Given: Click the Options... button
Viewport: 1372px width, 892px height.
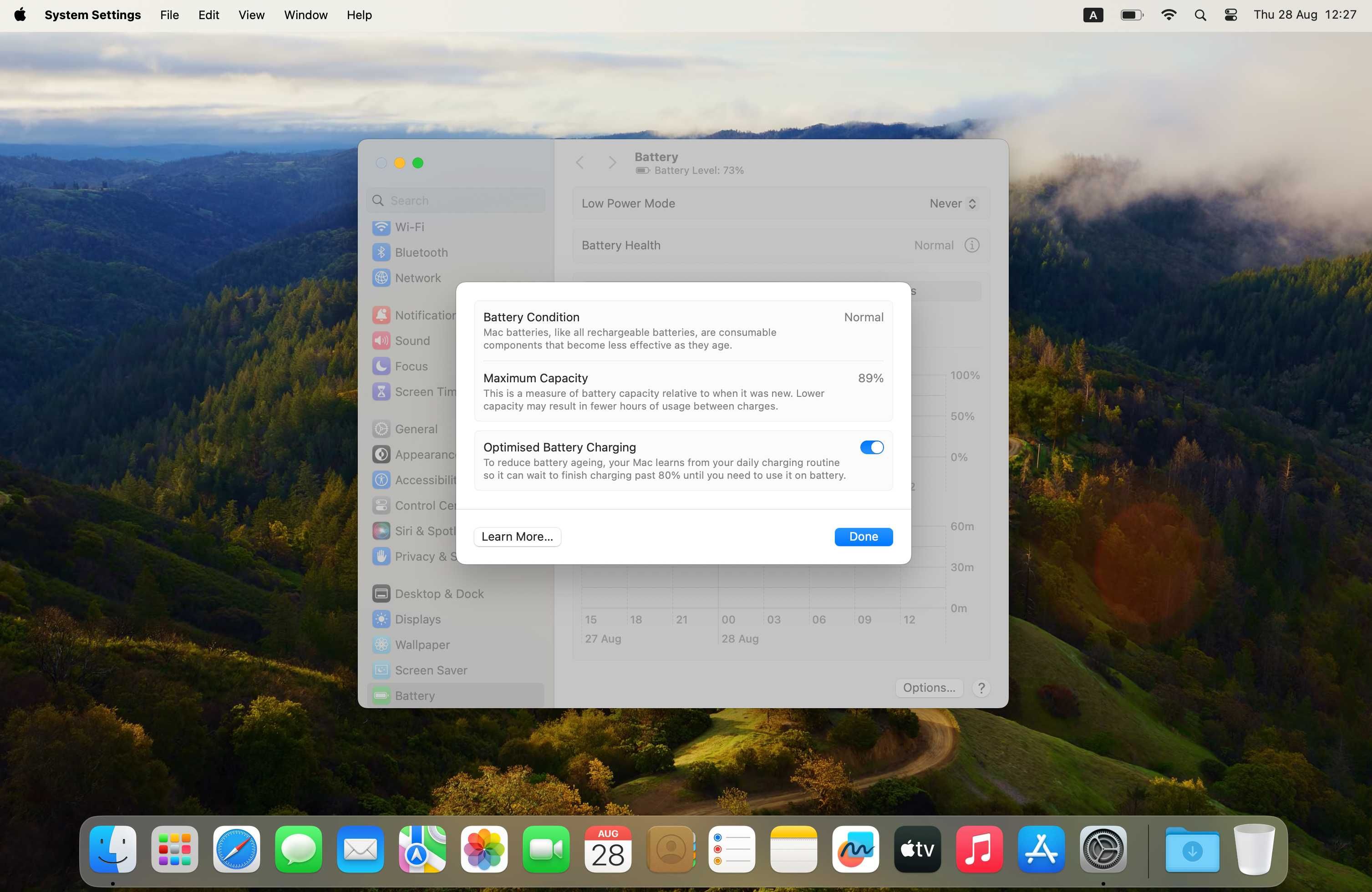Looking at the screenshot, I should point(929,688).
